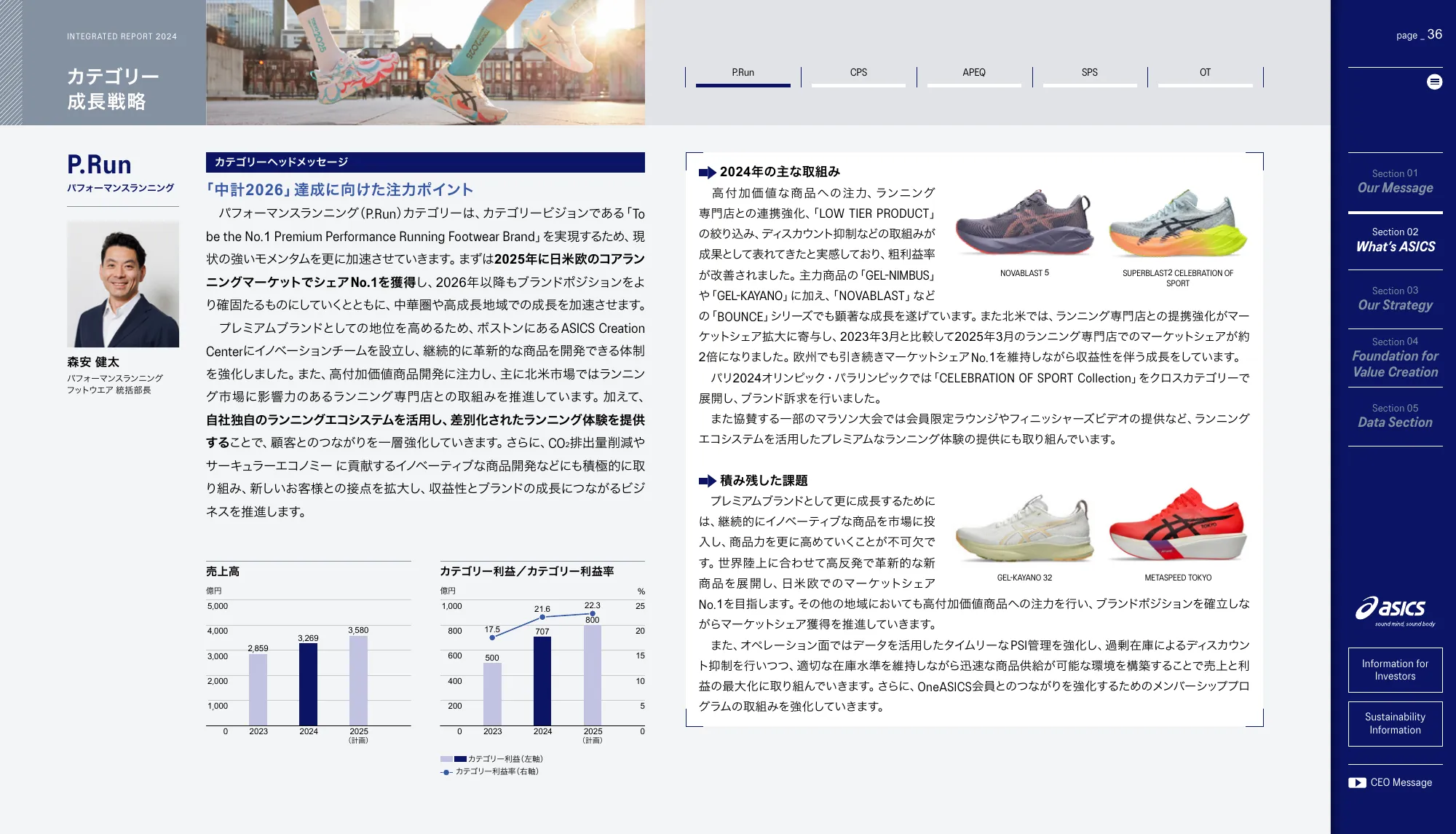Click the 2024 dark blue sales bar
This screenshot has height=834, width=1456.
click(308, 684)
